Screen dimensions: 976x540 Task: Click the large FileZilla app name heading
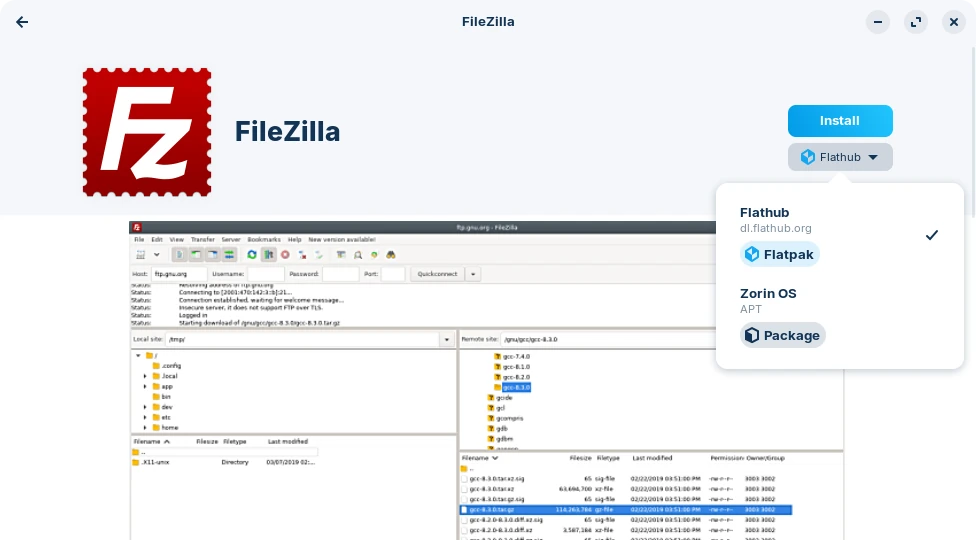pyautogui.click(x=288, y=132)
